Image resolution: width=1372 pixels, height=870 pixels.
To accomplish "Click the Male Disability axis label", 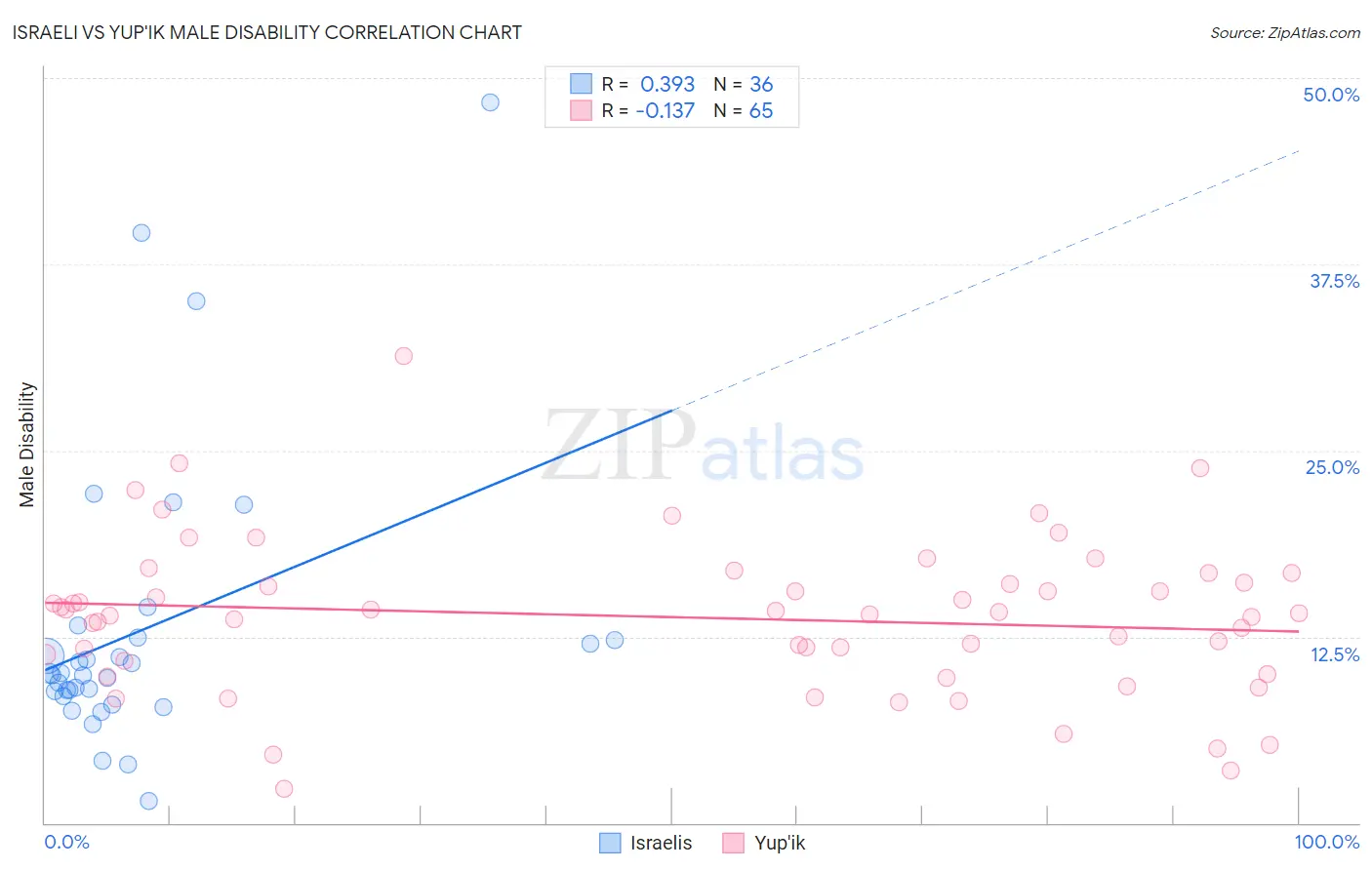I will point(27,445).
